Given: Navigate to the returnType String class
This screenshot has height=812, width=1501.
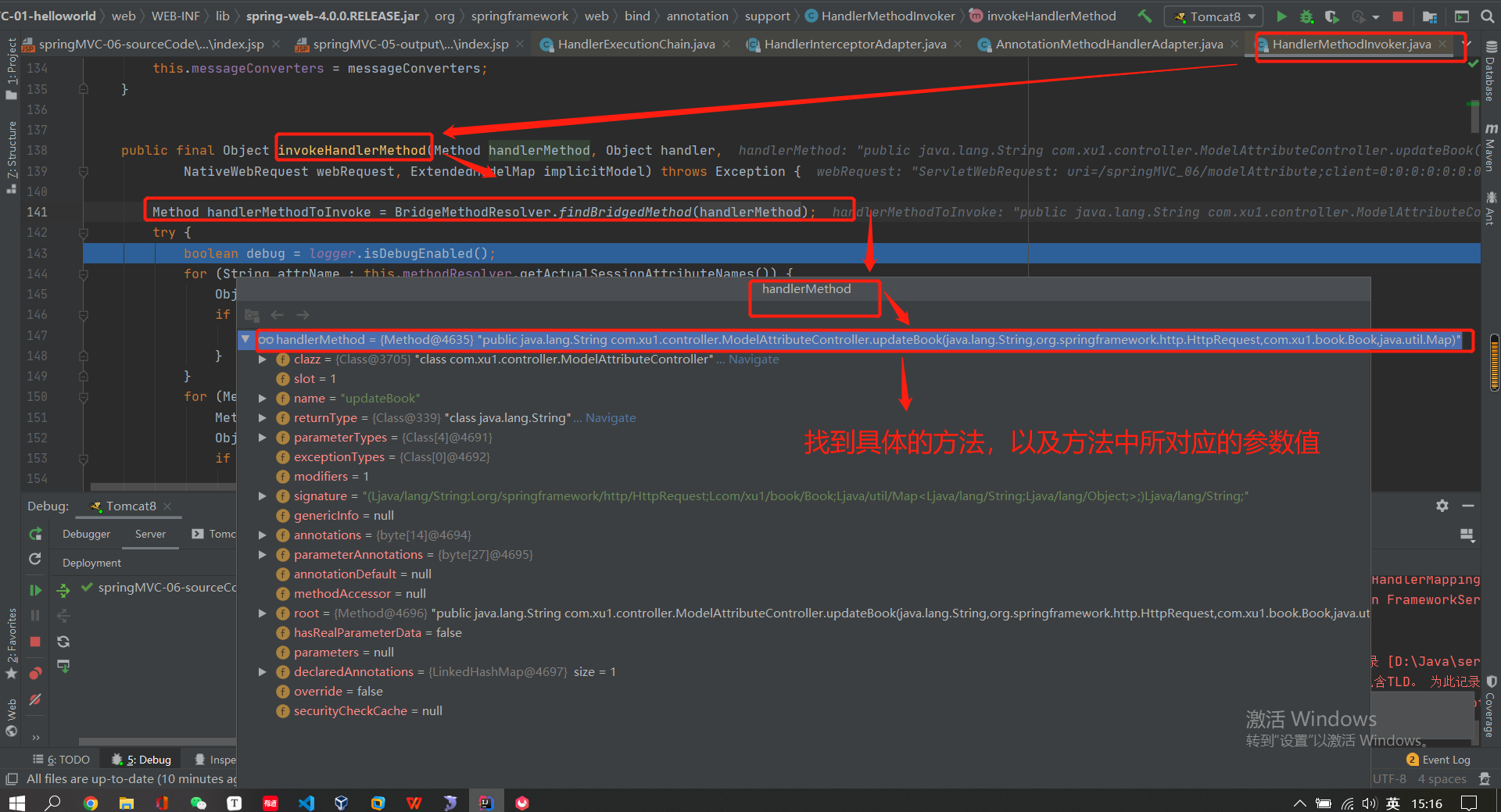Looking at the screenshot, I should pyautogui.click(x=611, y=418).
